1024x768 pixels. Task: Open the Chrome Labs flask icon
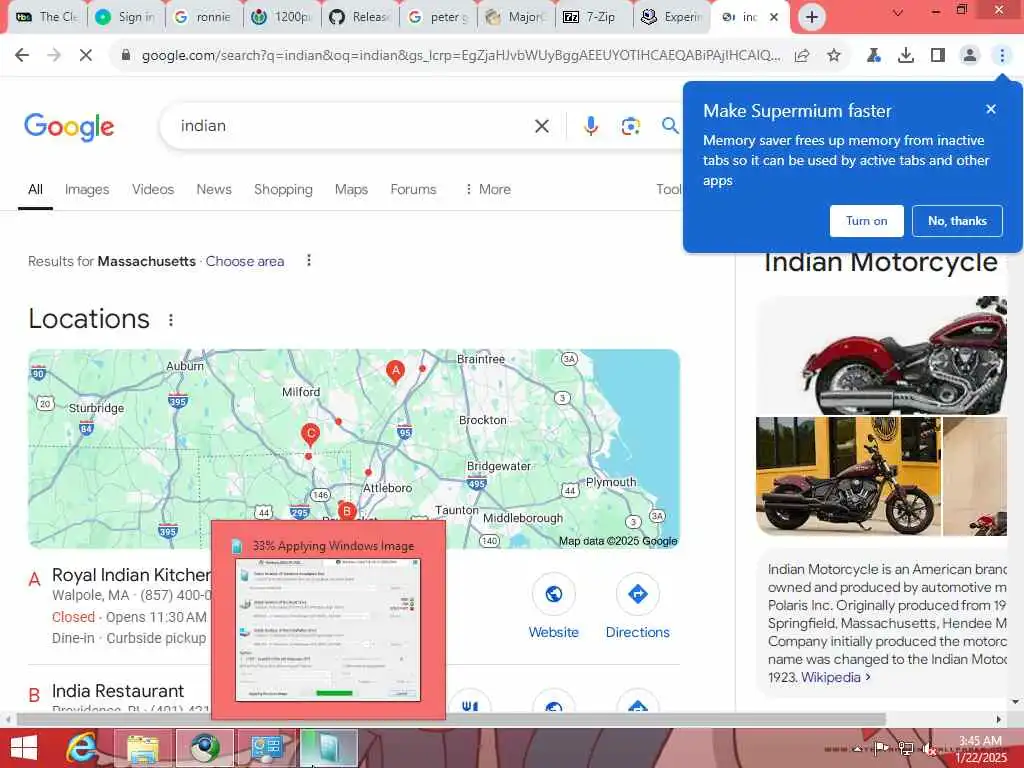(x=874, y=56)
